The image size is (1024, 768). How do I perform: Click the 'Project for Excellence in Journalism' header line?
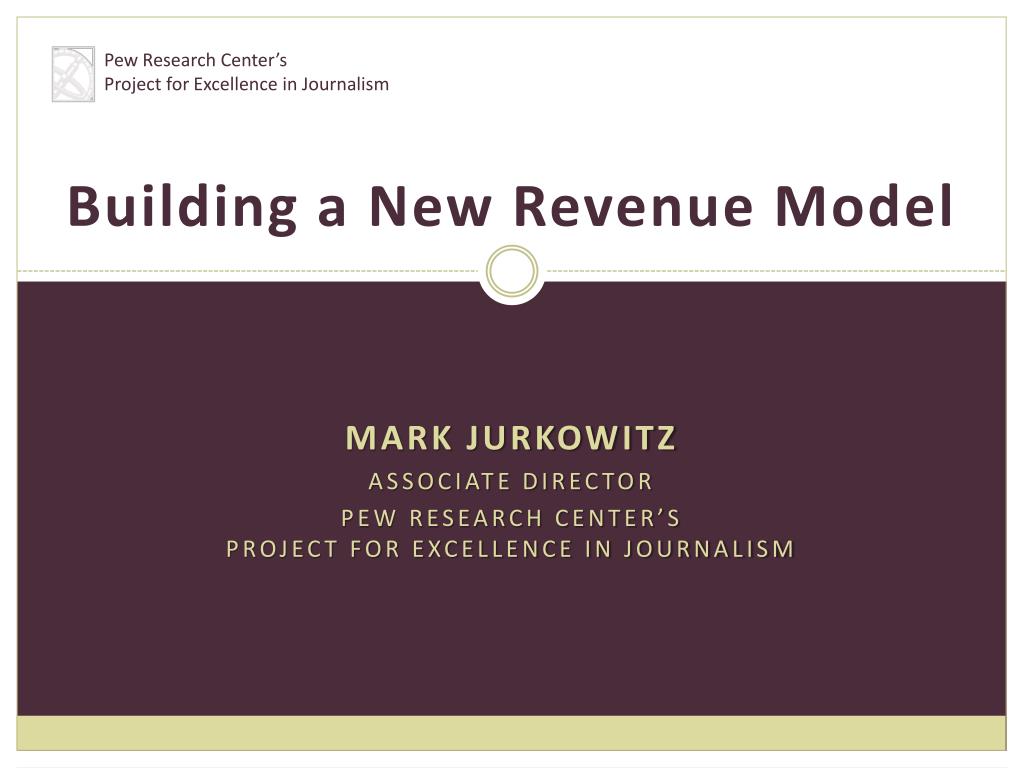[x=246, y=85]
